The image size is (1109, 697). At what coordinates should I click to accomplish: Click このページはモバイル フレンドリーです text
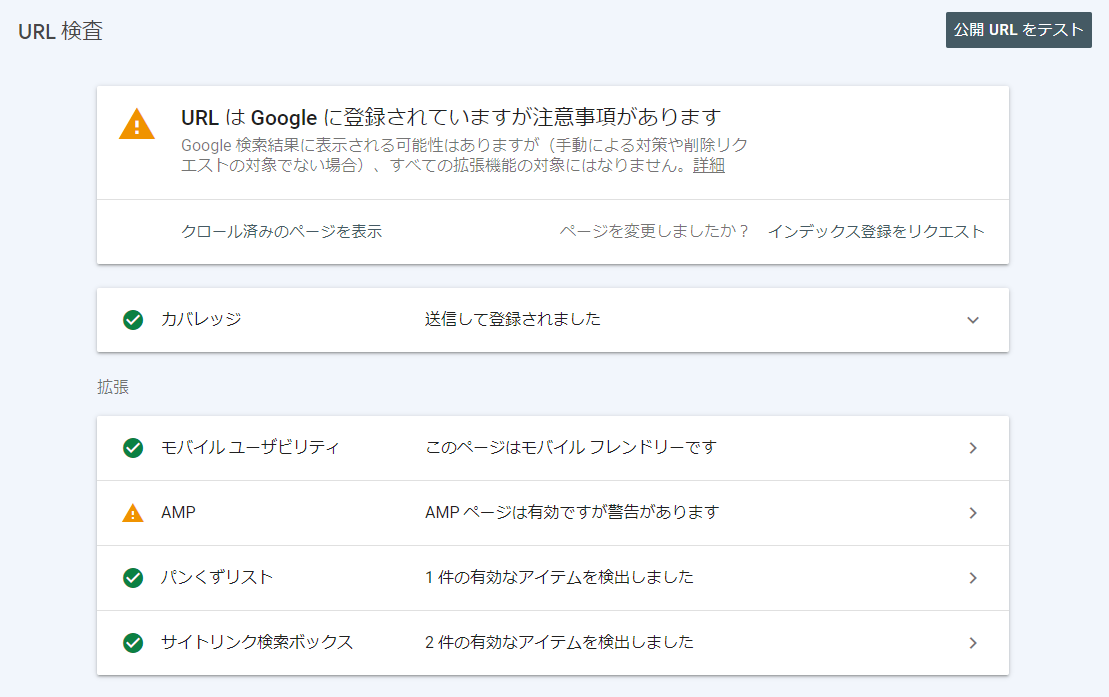571,447
